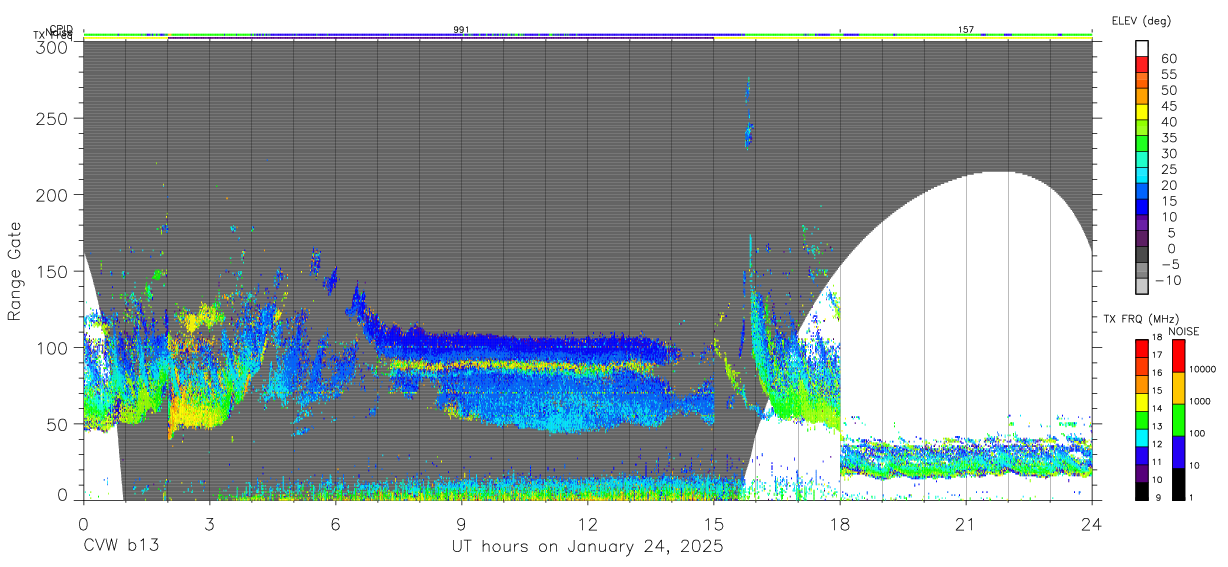Click the cyan 12 MHz frequency swatch
This screenshot has height=567, width=1228.
coord(1142,437)
